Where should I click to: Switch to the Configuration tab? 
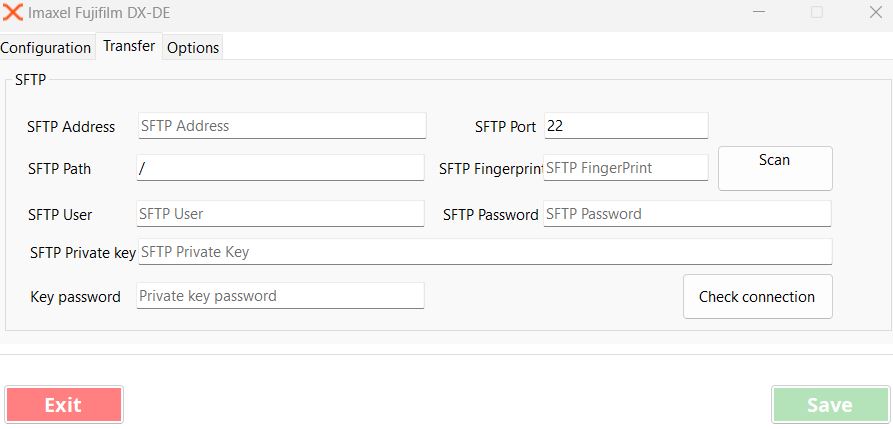tap(46, 47)
